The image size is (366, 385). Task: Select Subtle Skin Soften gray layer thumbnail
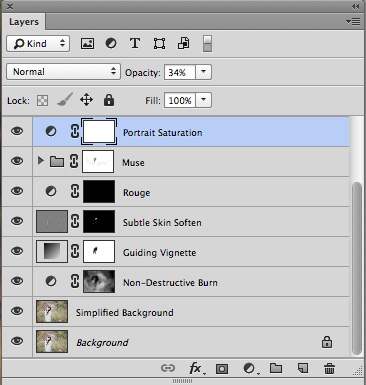pyautogui.click(x=52, y=221)
